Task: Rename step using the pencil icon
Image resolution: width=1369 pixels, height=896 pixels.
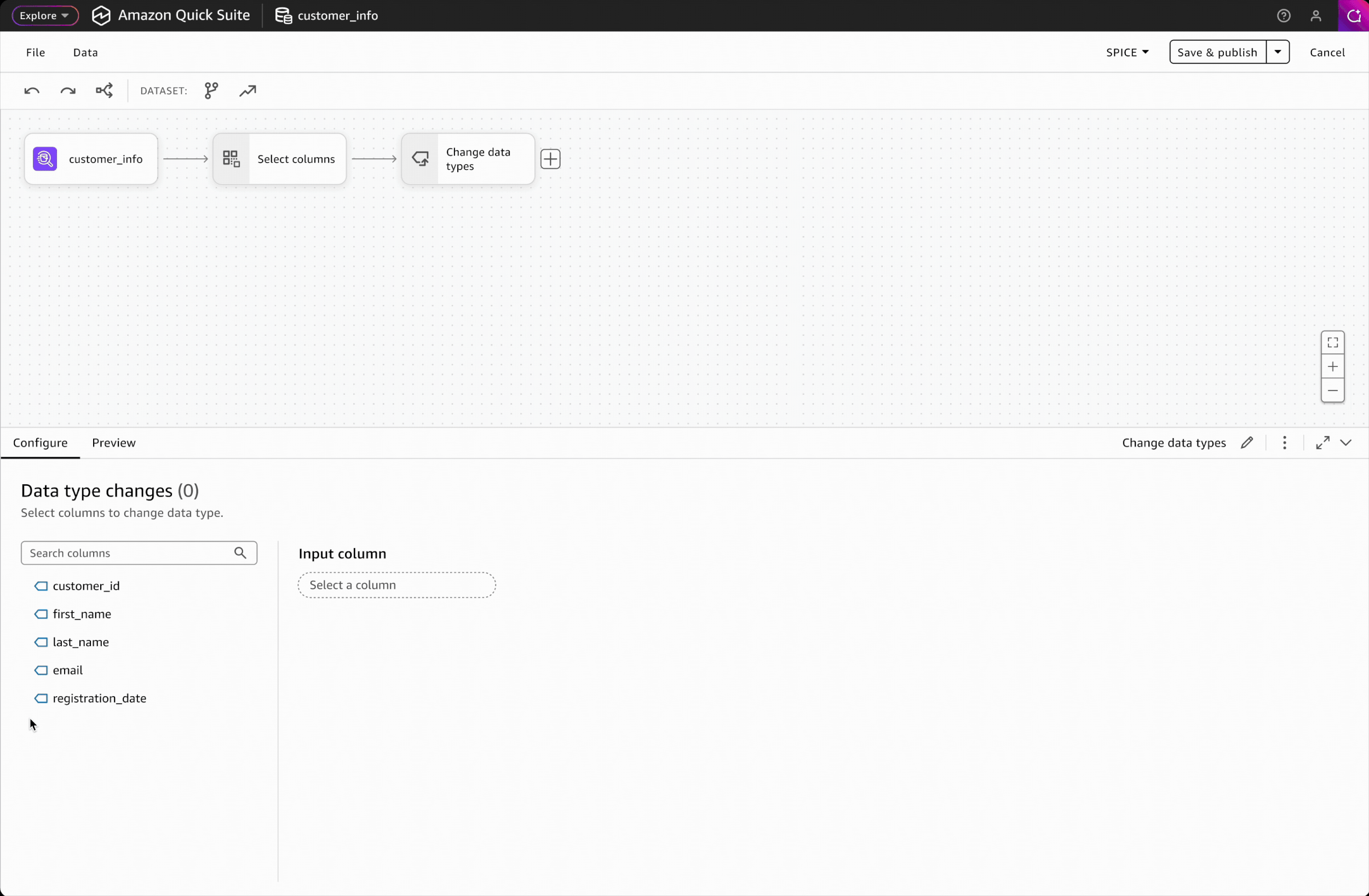Action: [1246, 443]
